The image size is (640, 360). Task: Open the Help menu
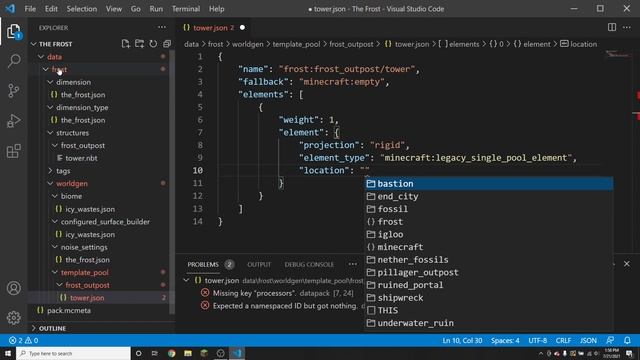(216, 9)
